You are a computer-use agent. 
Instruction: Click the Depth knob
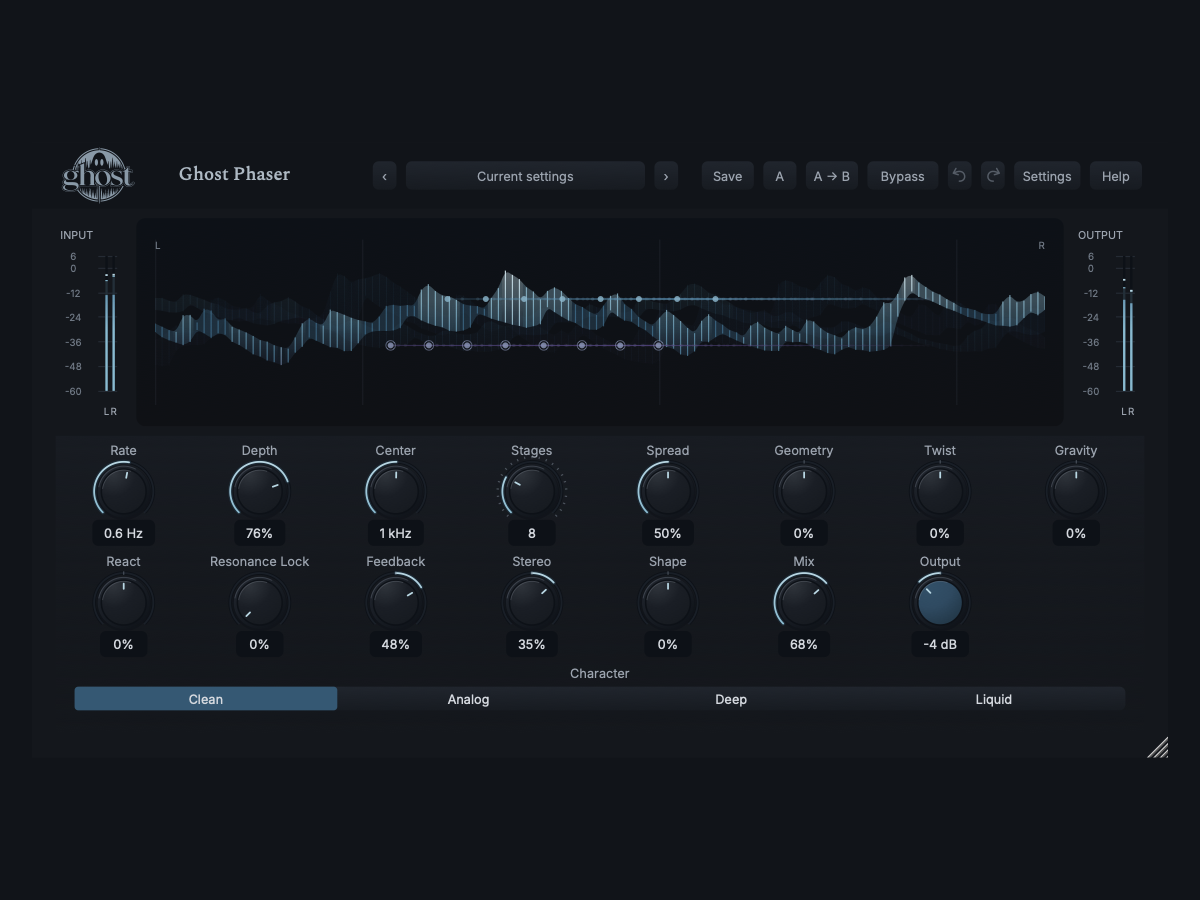pyautogui.click(x=259, y=491)
